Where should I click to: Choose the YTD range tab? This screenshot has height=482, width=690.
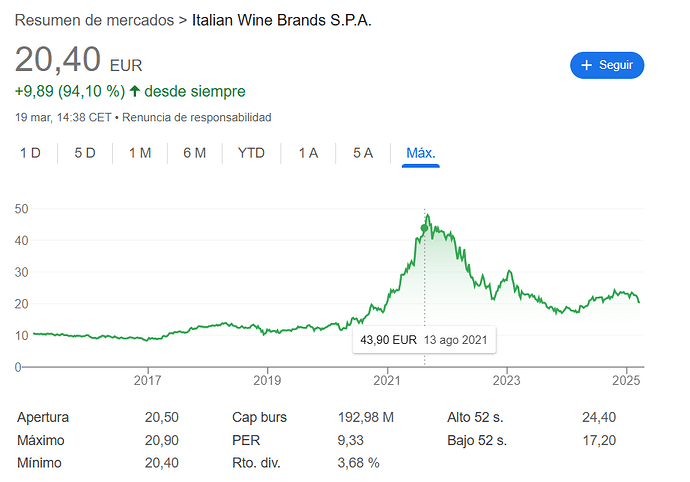coord(251,153)
